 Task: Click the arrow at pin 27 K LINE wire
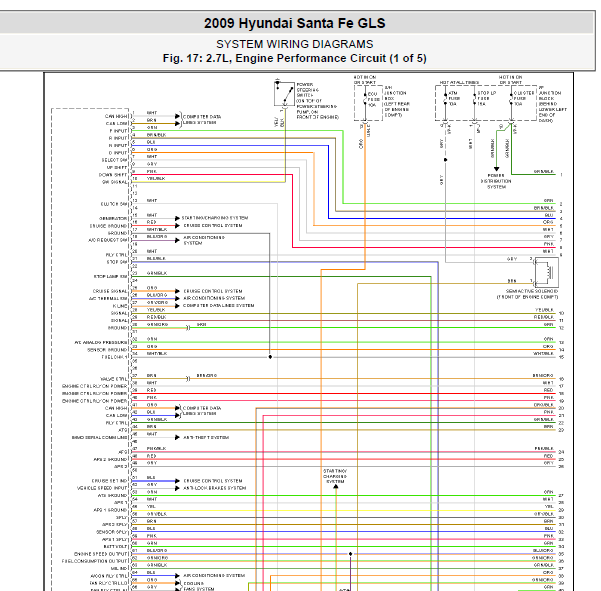[x=177, y=306]
